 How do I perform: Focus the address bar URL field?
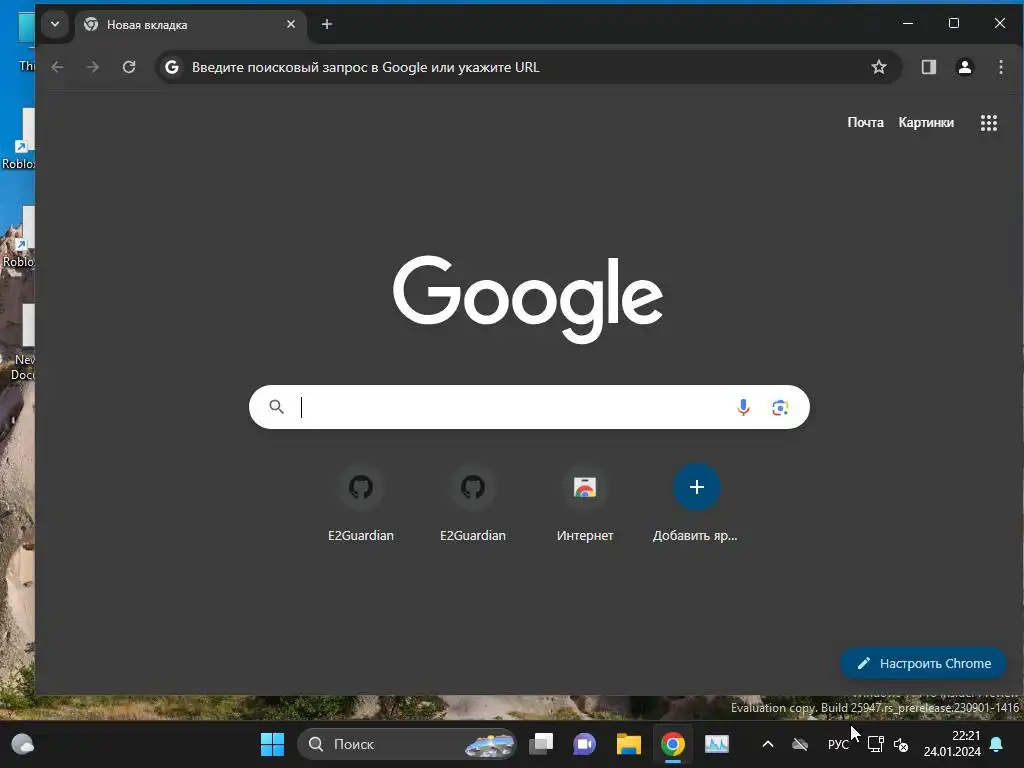click(529, 67)
